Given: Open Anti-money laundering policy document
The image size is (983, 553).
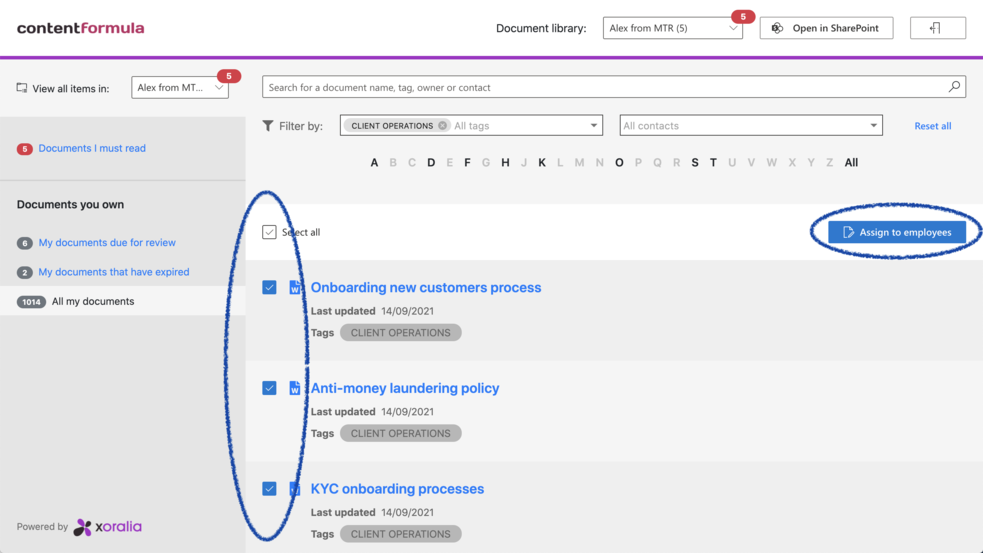Looking at the screenshot, I should [405, 388].
